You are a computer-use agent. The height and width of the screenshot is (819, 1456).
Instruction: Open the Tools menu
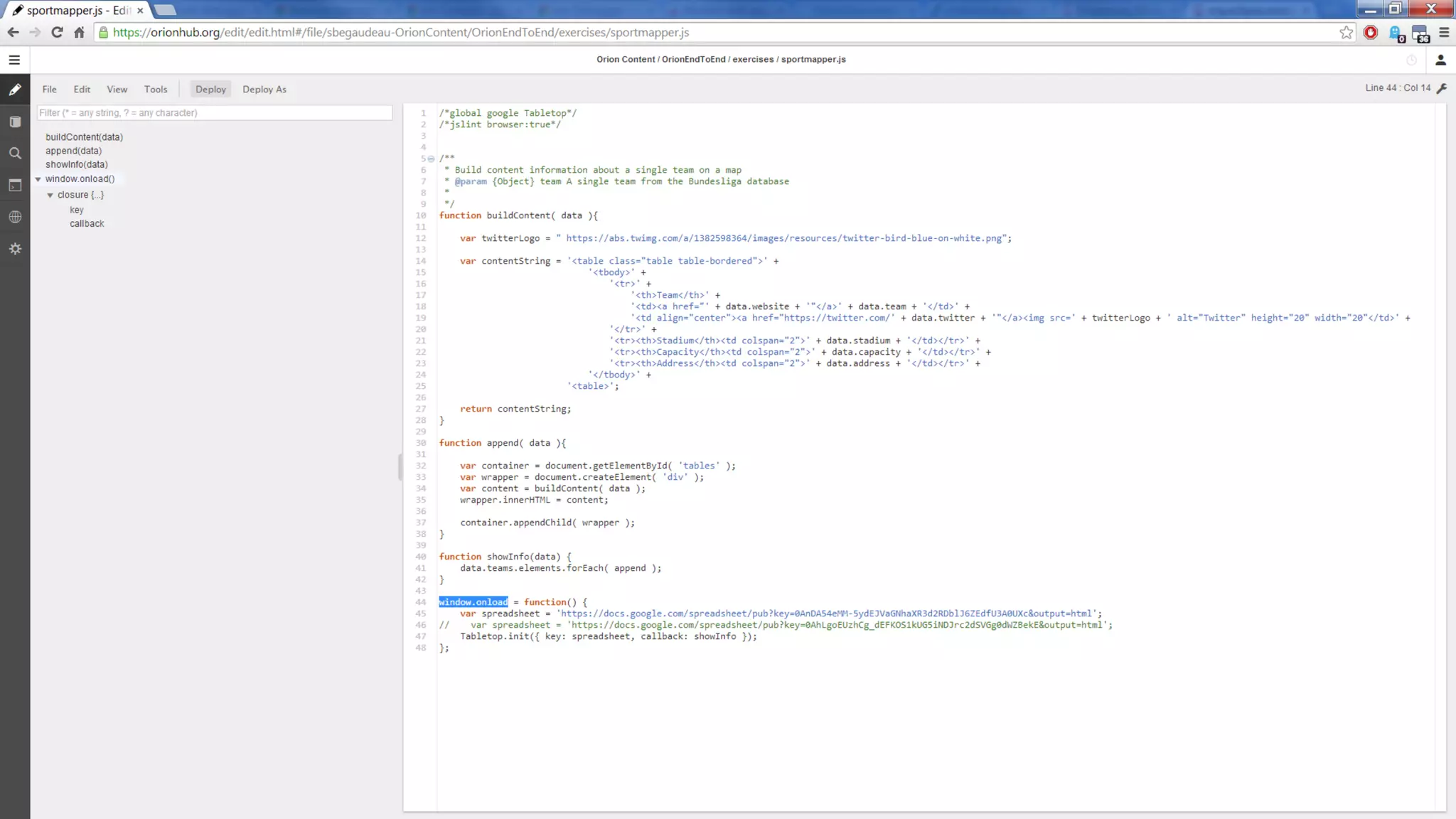pos(156,90)
